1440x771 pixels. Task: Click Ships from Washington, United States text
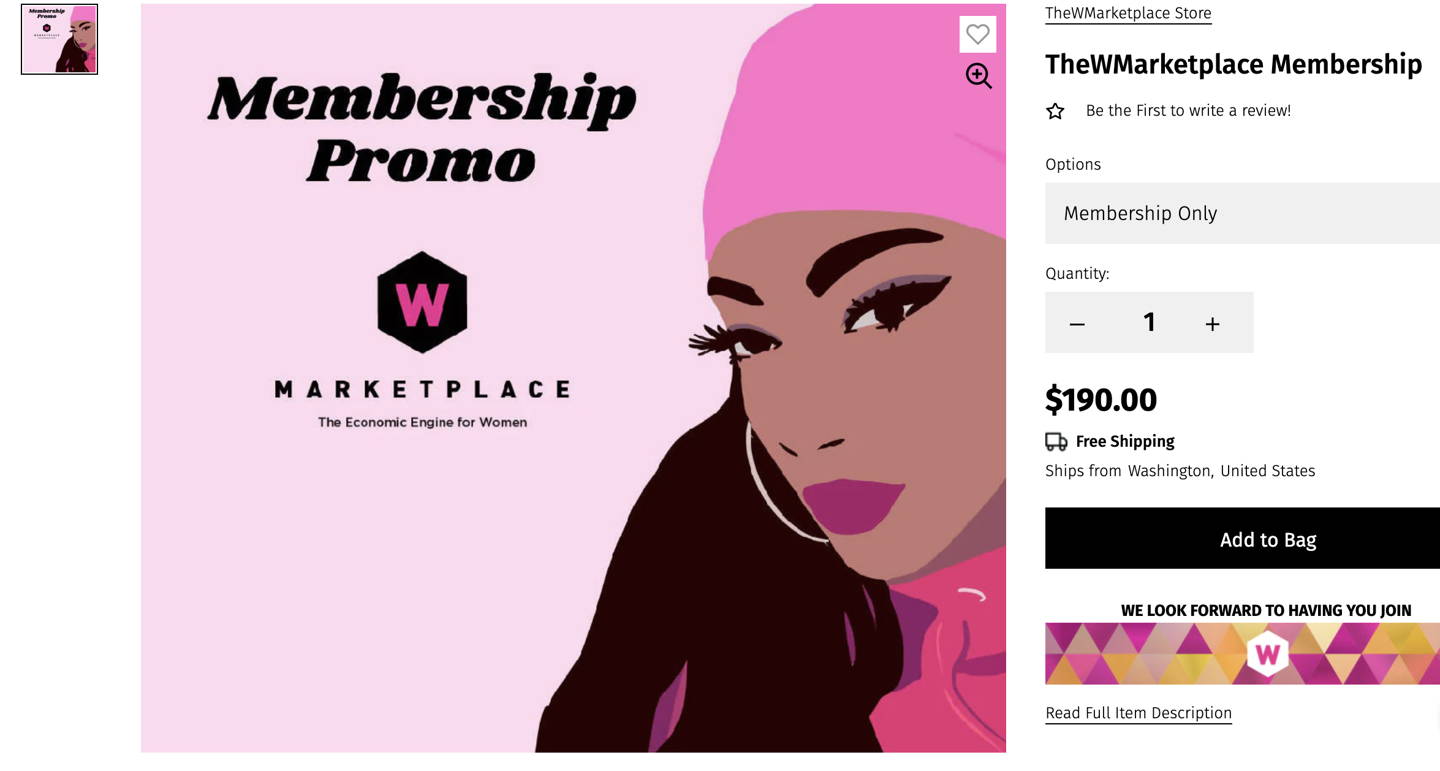1180,471
